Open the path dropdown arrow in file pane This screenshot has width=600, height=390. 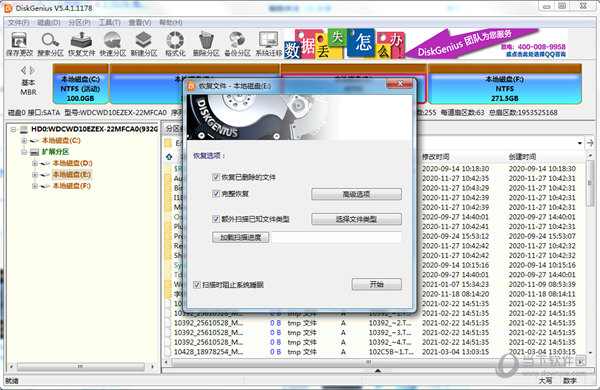[580, 143]
